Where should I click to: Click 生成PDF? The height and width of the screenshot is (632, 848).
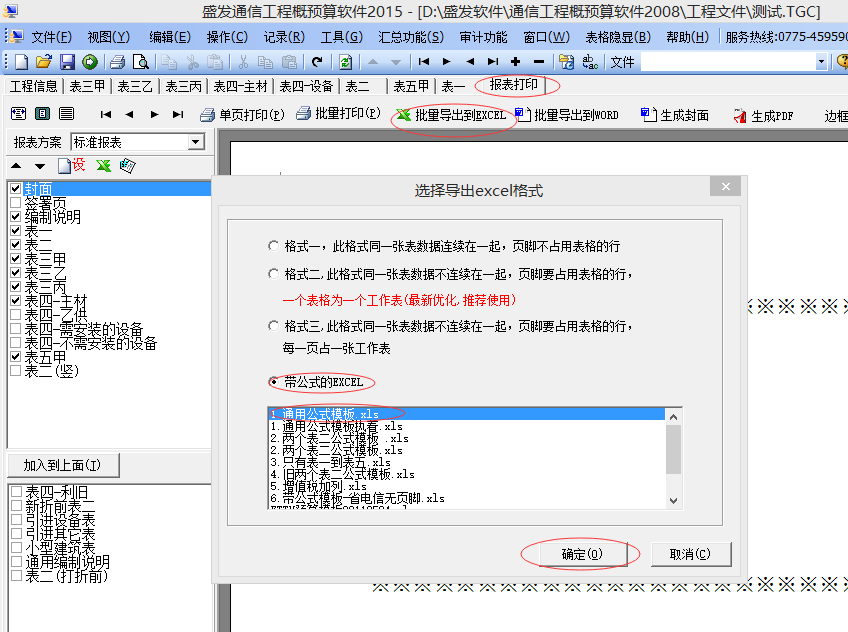[764, 116]
